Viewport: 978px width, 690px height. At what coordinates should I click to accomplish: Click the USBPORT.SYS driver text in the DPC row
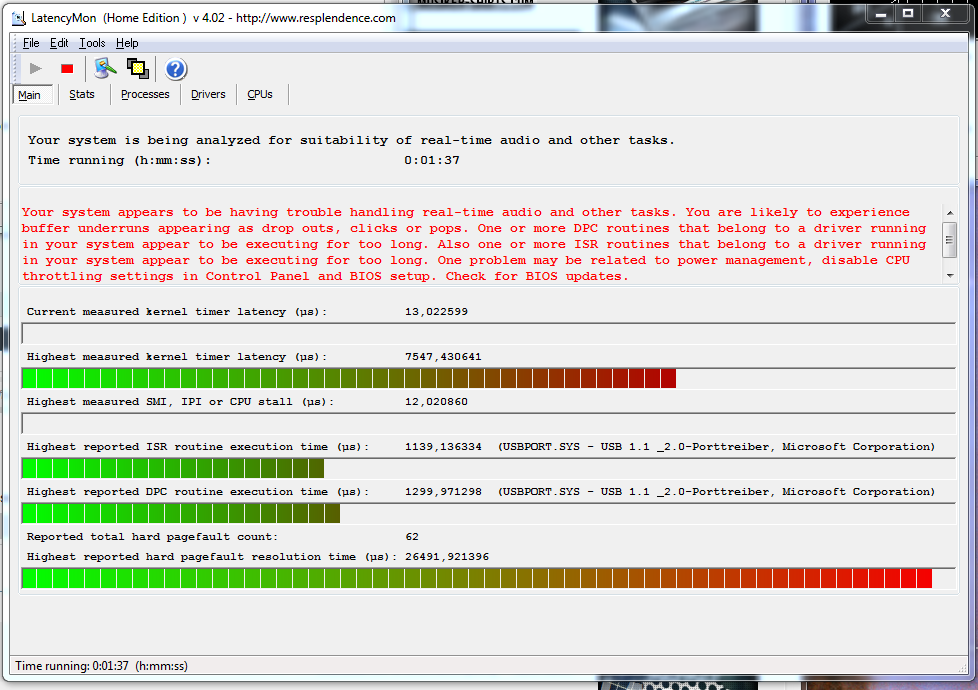[x=716, y=491]
